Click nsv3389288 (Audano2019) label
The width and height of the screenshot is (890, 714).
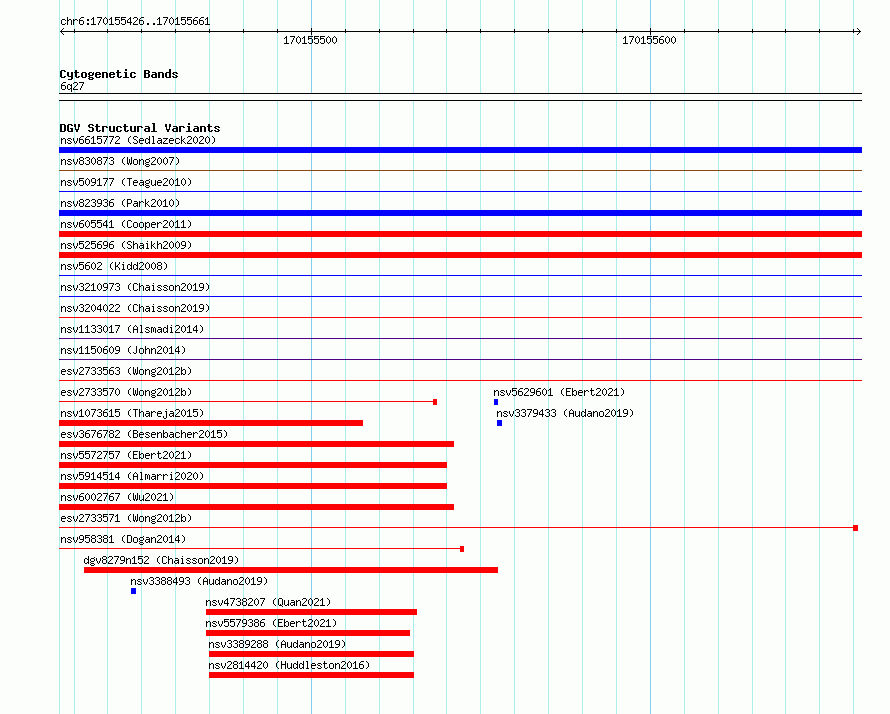(277, 644)
